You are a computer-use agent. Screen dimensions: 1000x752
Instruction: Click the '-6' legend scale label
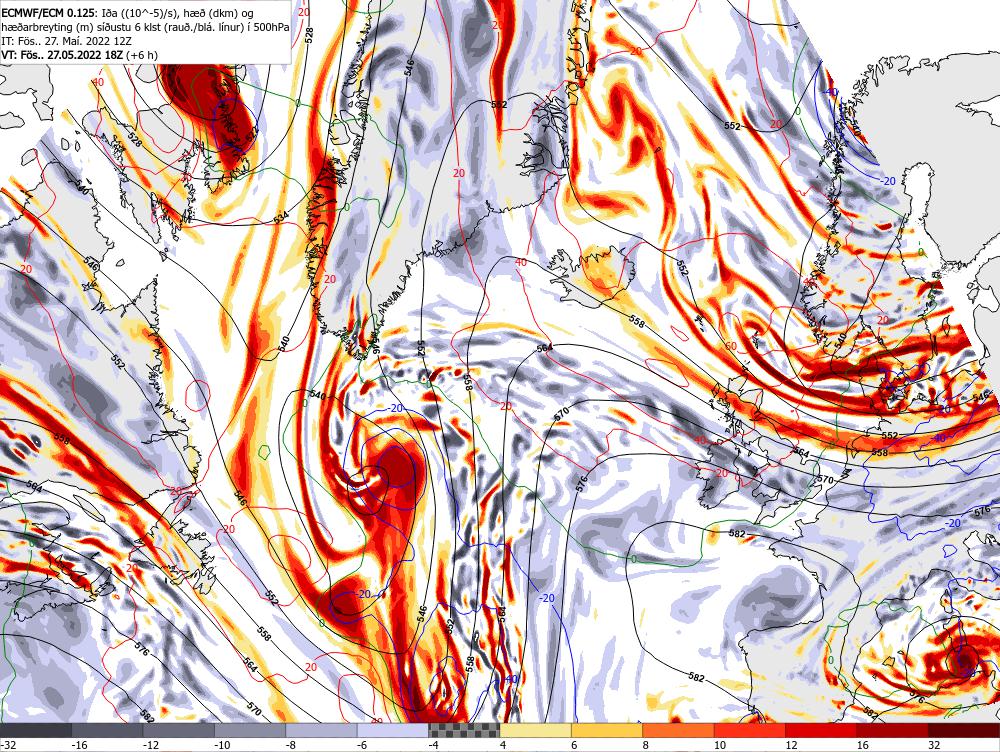[x=363, y=745]
